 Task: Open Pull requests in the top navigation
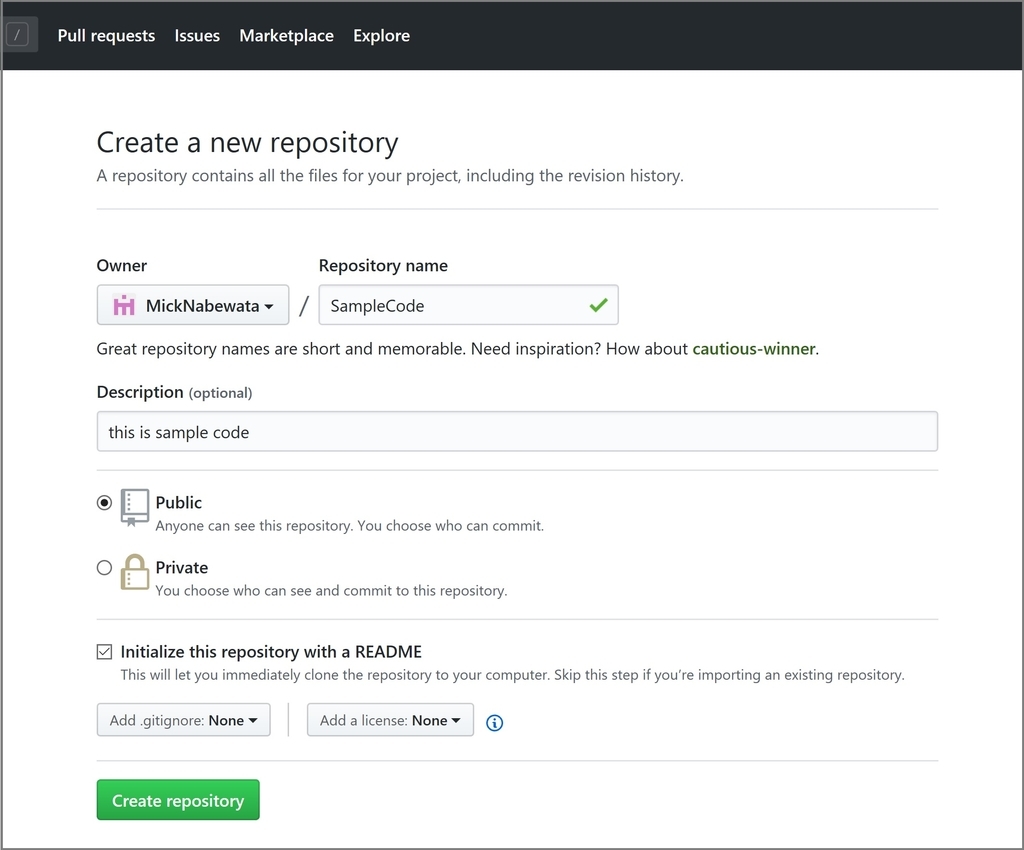point(106,35)
